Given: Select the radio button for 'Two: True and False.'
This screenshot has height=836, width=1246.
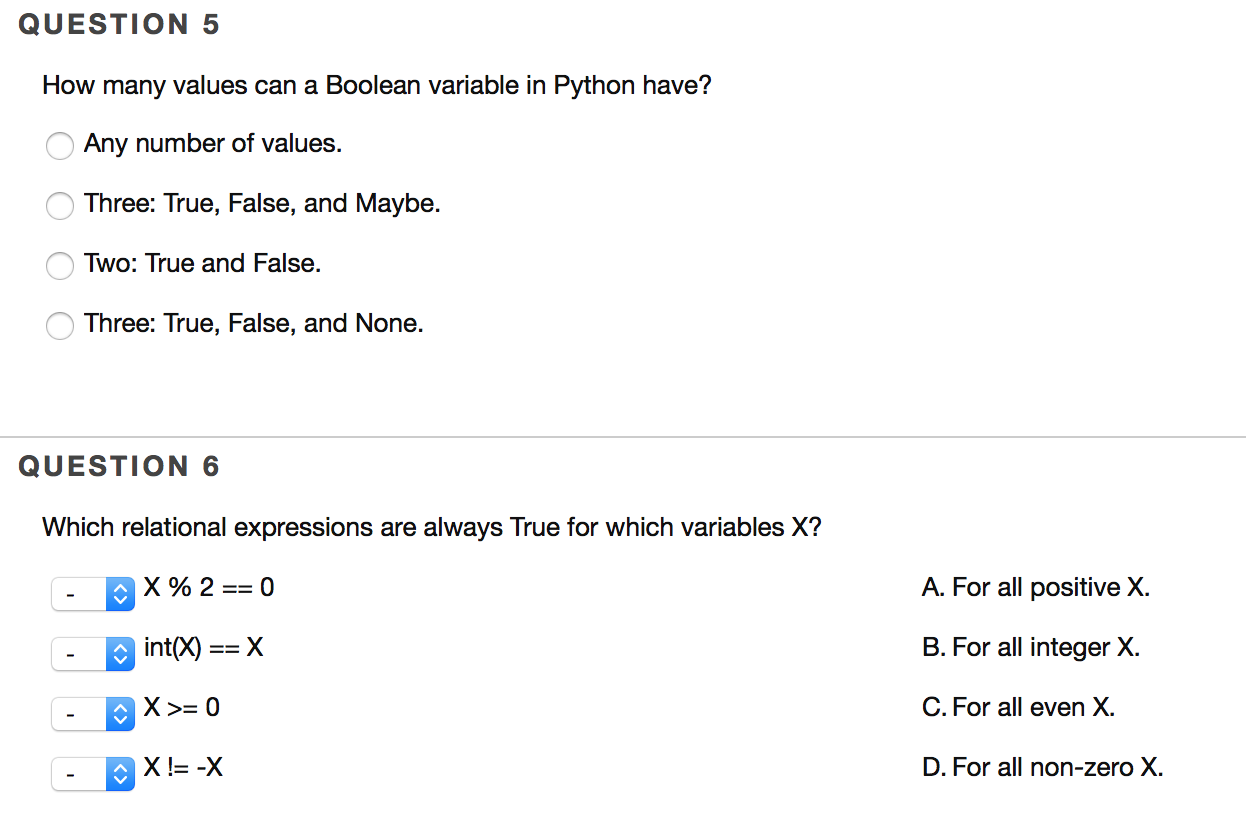Looking at the screenshot, I should pyautogui.click(x=60, y=266).
